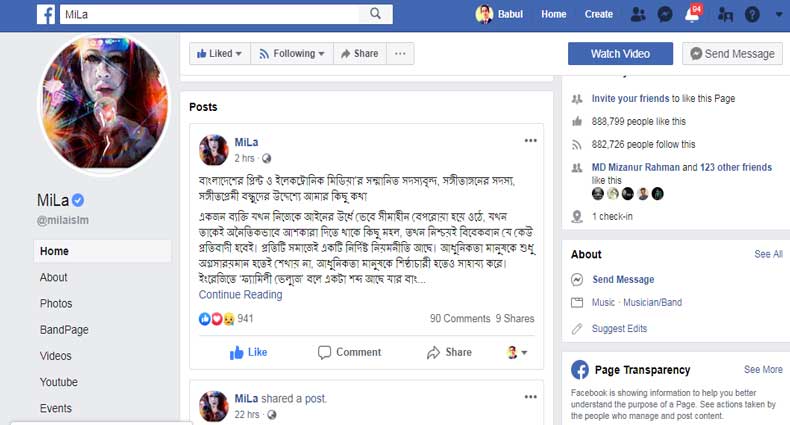Expand the account menu arrow in top bar
The image size is (790, 425).
pyautogui.click(x=777, y=14)
